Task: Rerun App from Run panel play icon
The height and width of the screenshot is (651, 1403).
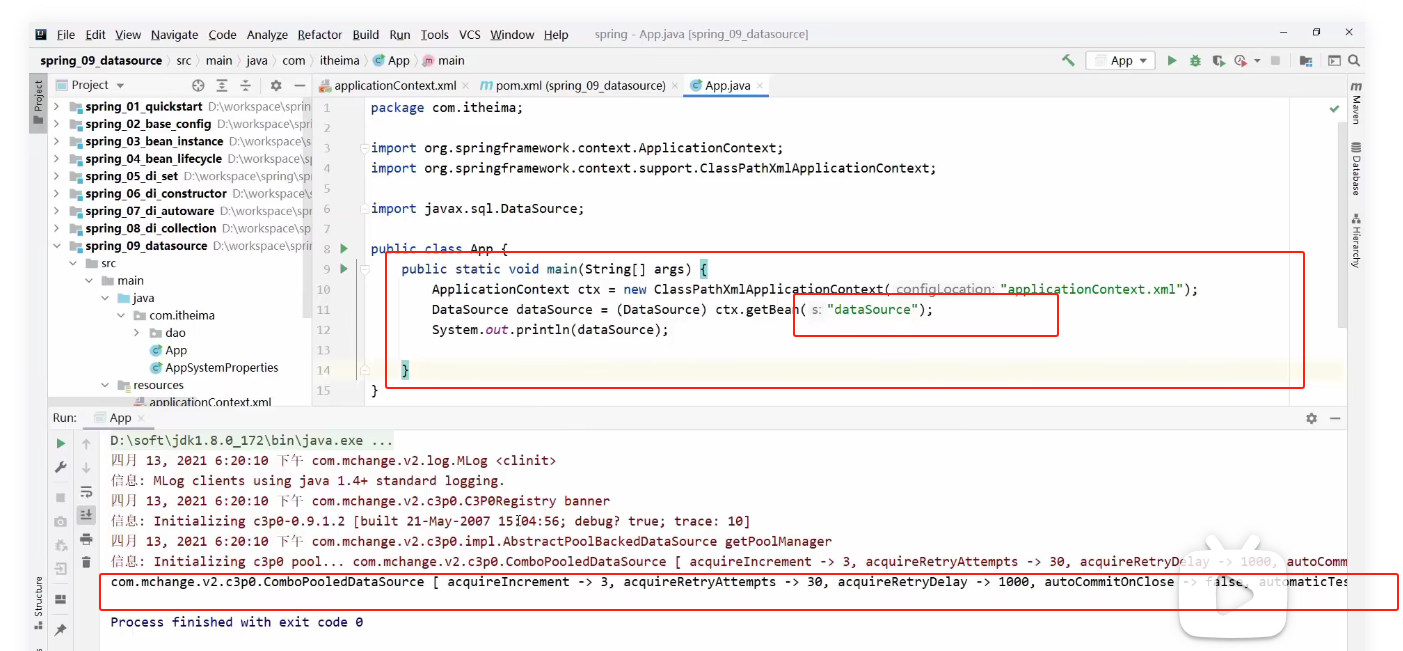Action: coord(61,443)
